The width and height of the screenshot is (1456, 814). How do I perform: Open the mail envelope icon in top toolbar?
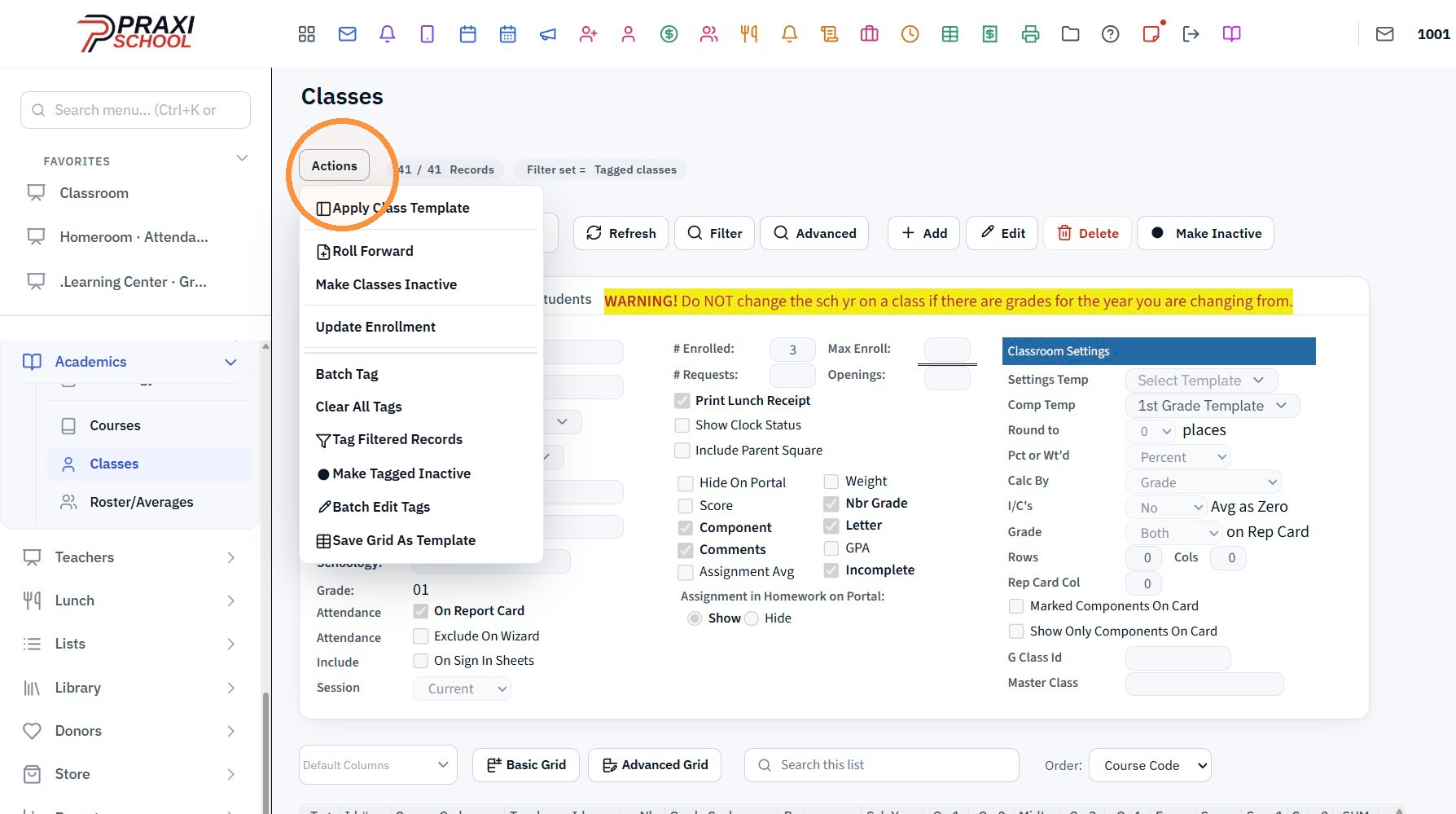(348, 34)
